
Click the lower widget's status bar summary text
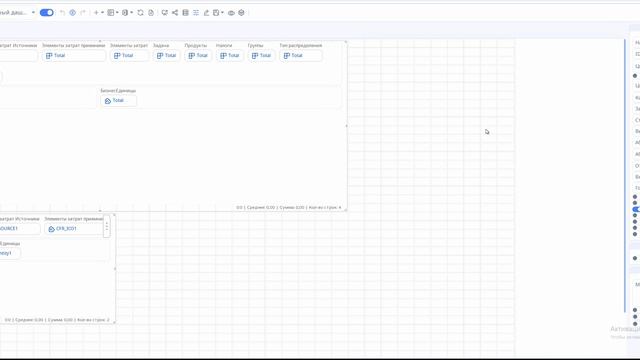(x=57, y=320)
